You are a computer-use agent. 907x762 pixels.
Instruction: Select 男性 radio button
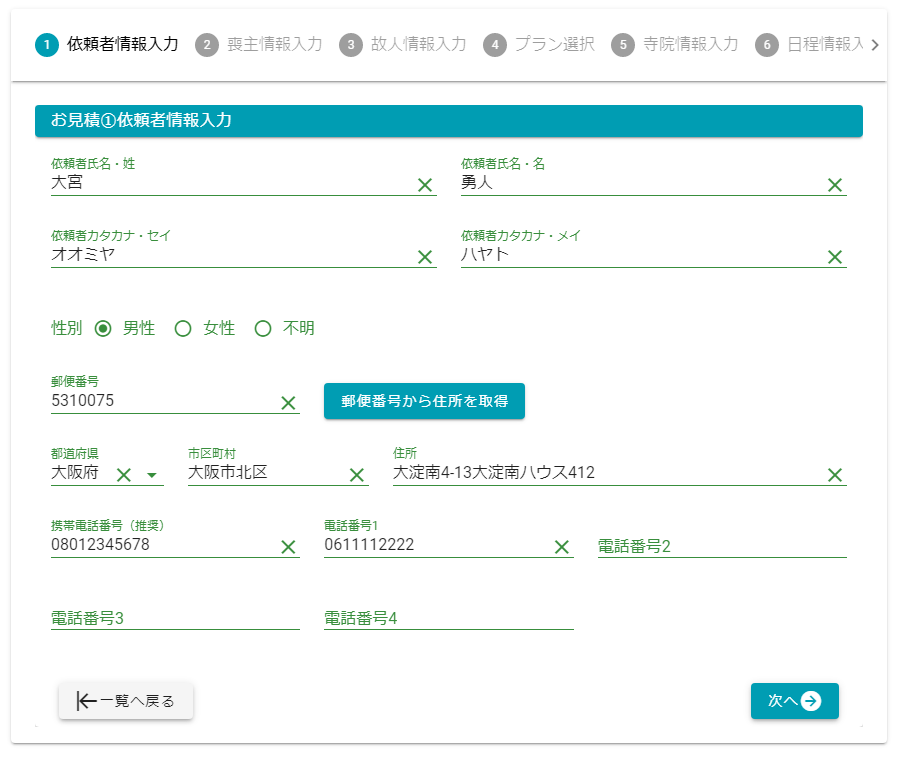tap(103, 329)
